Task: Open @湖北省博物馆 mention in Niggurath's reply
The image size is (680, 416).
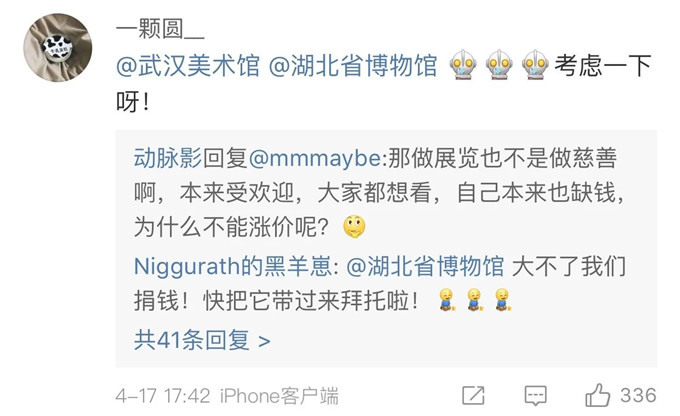Action: (425, 266)
